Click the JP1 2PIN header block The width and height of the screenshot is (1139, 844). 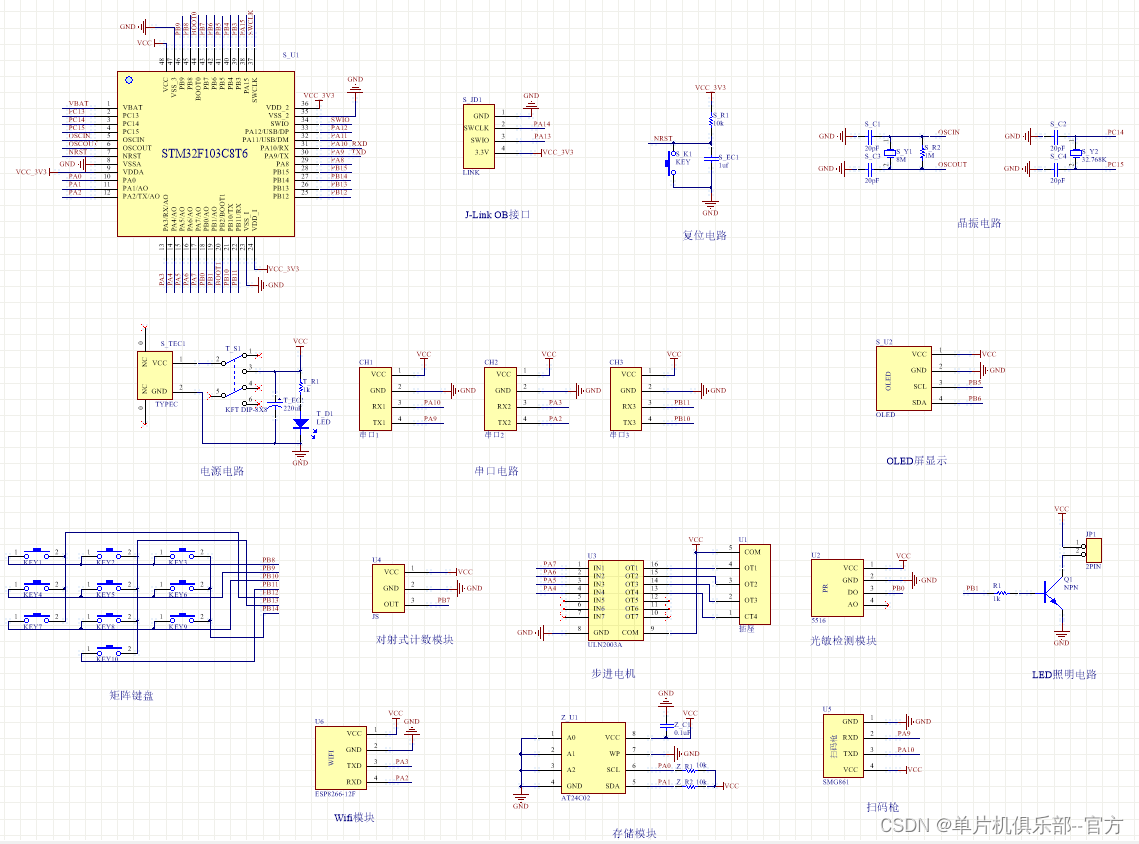[1093, 550]
